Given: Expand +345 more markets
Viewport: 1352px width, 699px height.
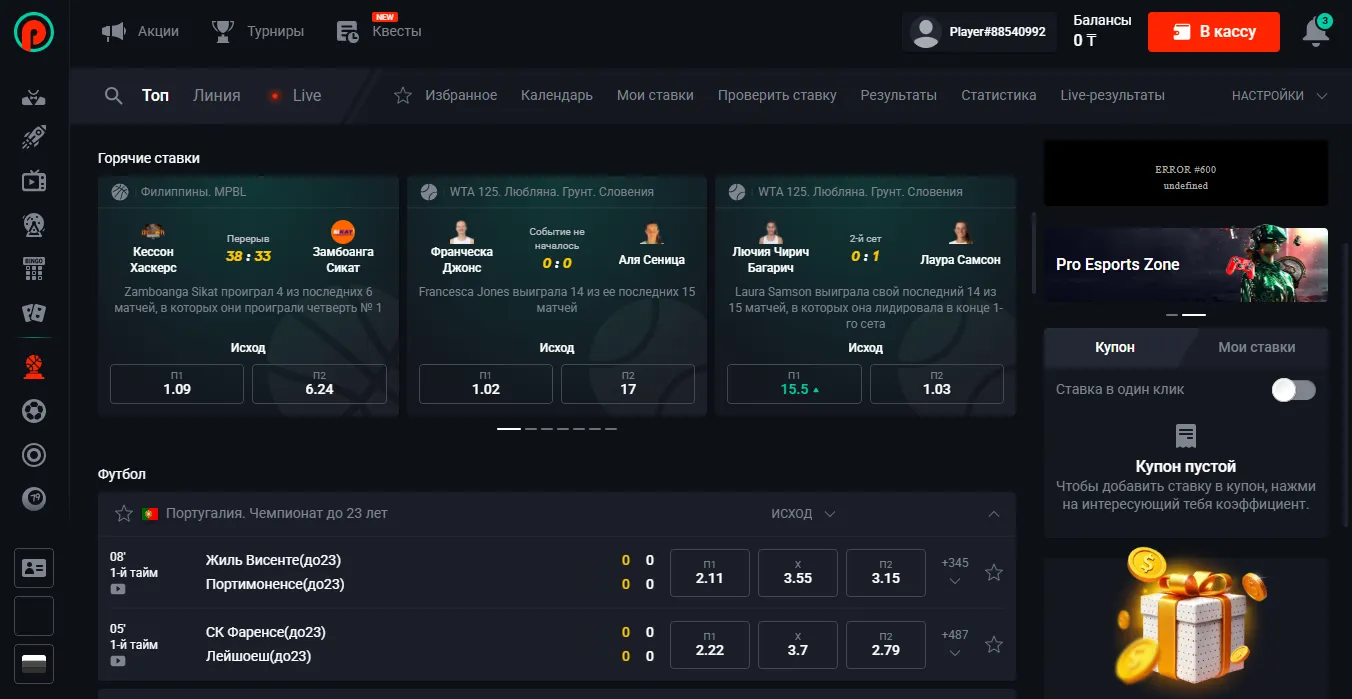Looking at the screenshot, I should [x=955, y=572].
